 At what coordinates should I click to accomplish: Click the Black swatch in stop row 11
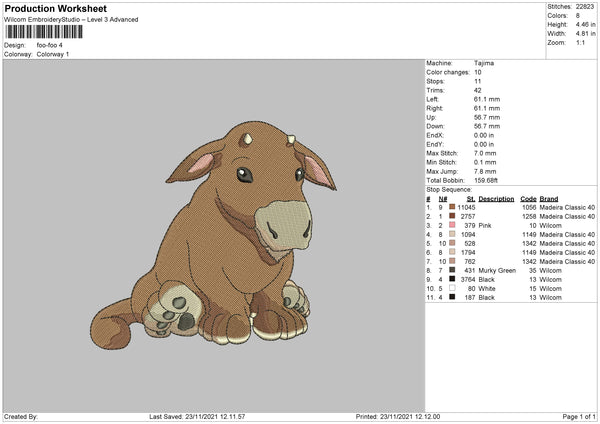(452, 297)
